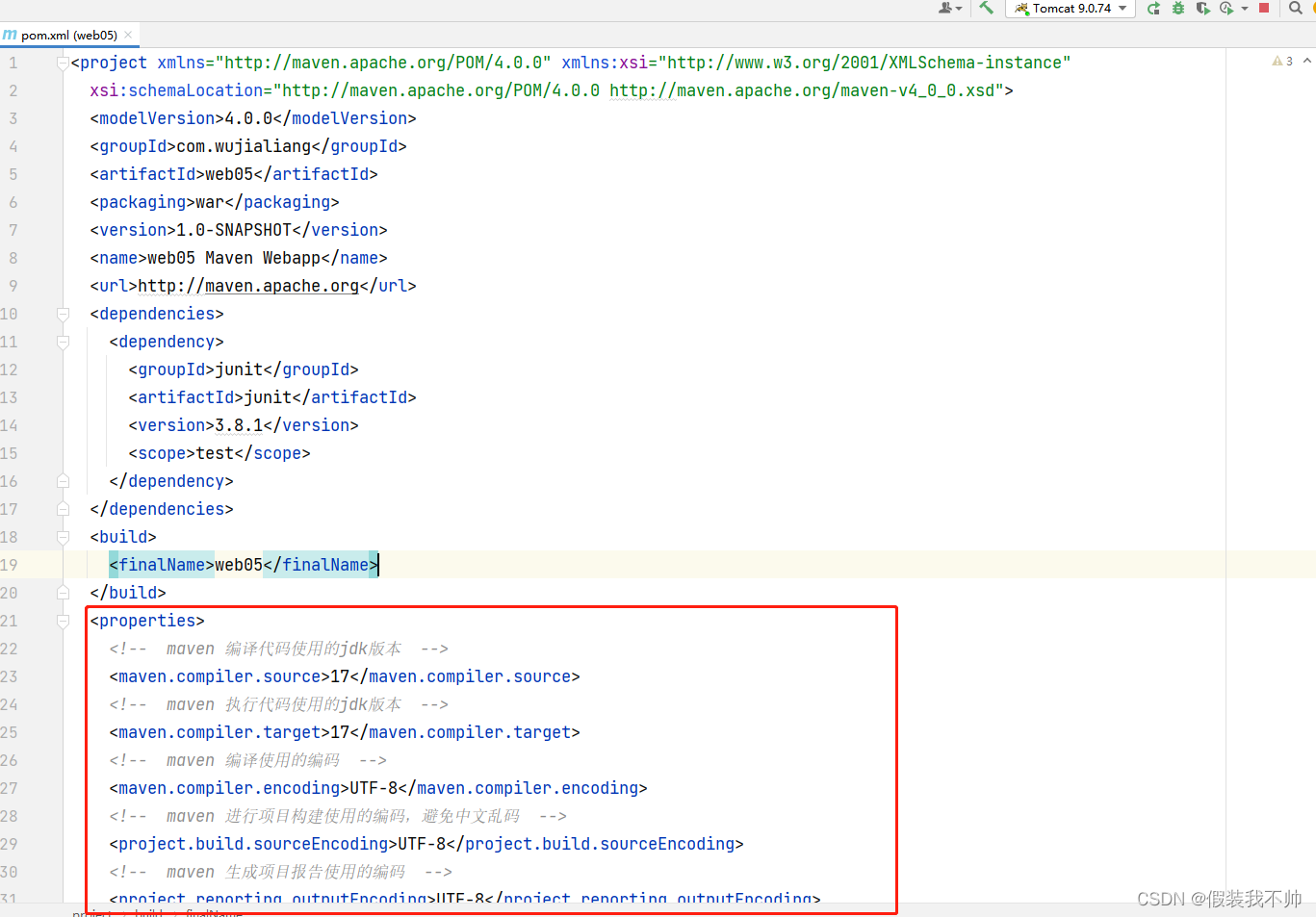Build project with the hammer icon
This screenshot has height=917, width=1316.
pyautogui.click(x=986, y=8)
